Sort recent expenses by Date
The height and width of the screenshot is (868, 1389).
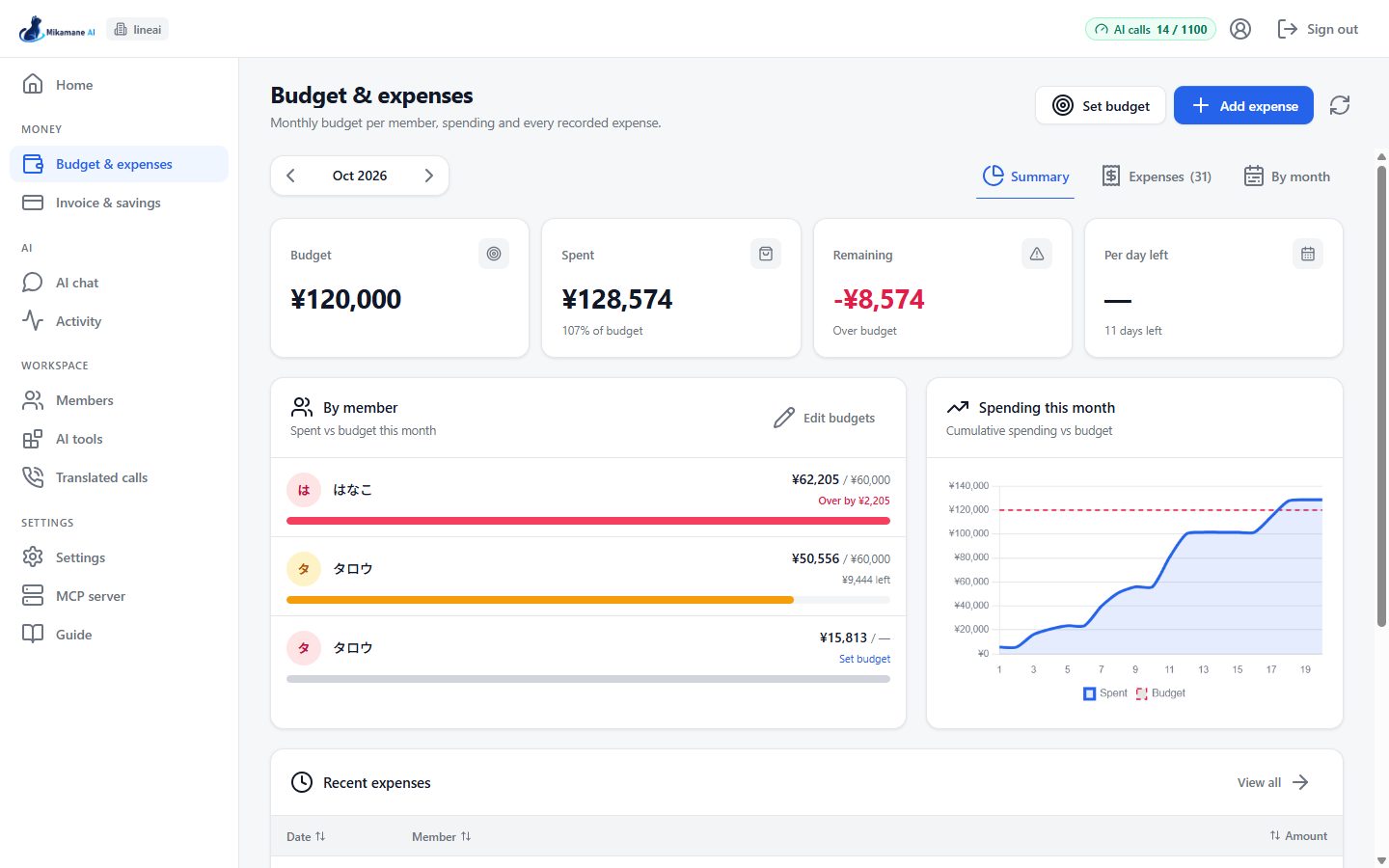306,836
